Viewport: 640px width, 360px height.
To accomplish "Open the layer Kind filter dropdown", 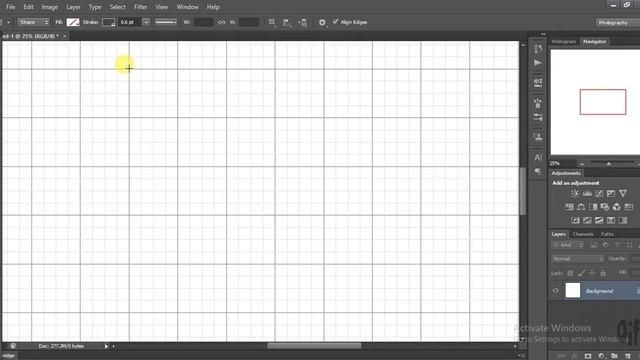I will tap(568, 245).
